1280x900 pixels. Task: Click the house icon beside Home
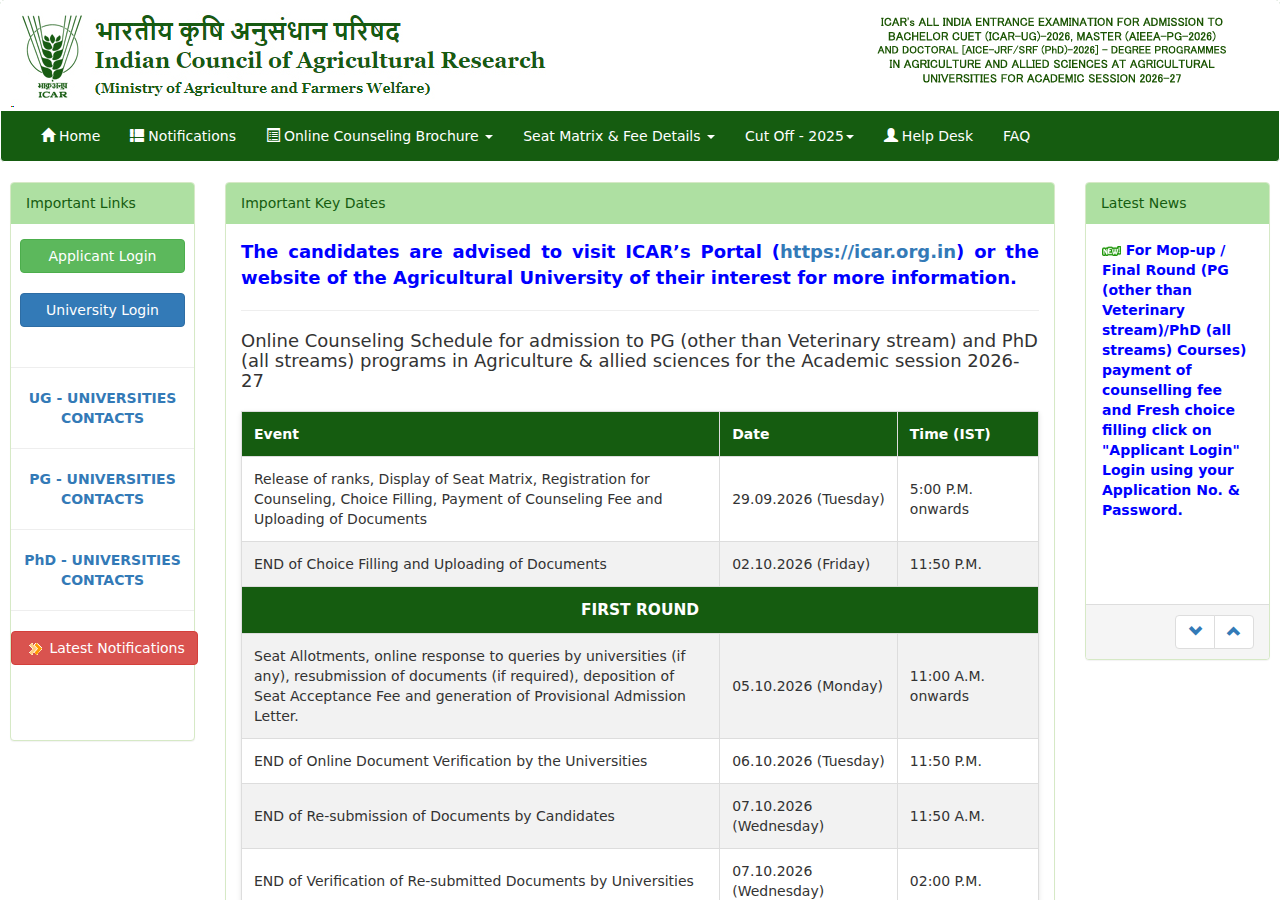click(48, 135)
